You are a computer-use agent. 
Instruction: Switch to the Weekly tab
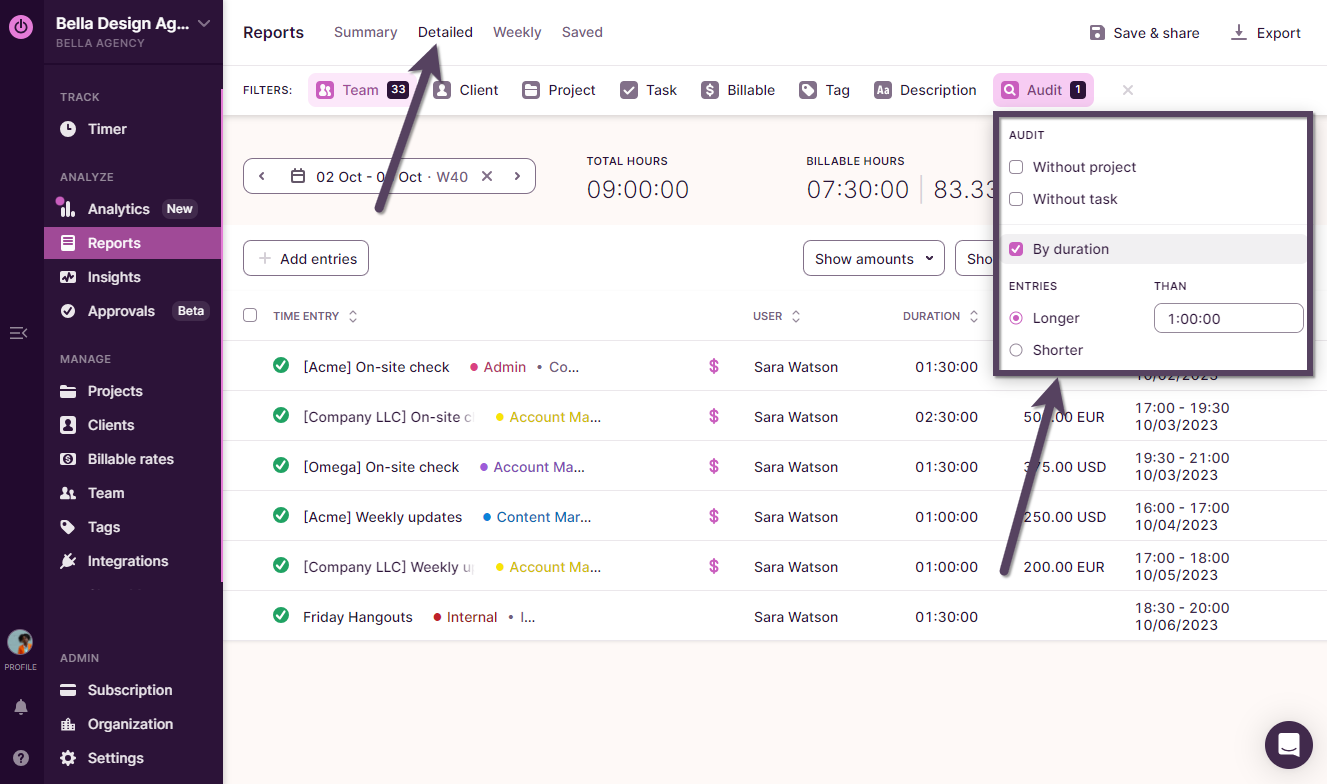[x=517, y=32]
